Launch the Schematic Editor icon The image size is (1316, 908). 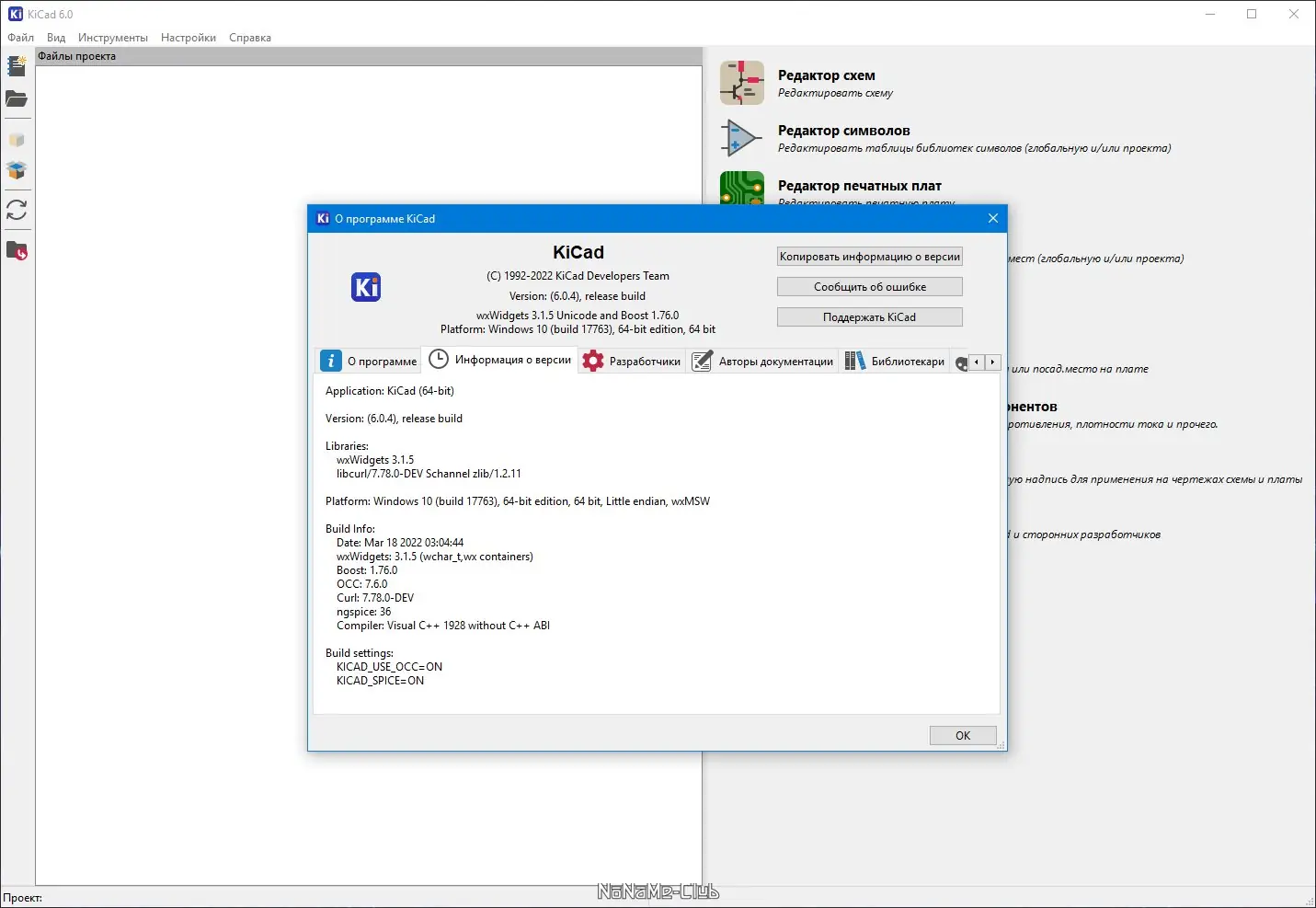pos(742,83)
